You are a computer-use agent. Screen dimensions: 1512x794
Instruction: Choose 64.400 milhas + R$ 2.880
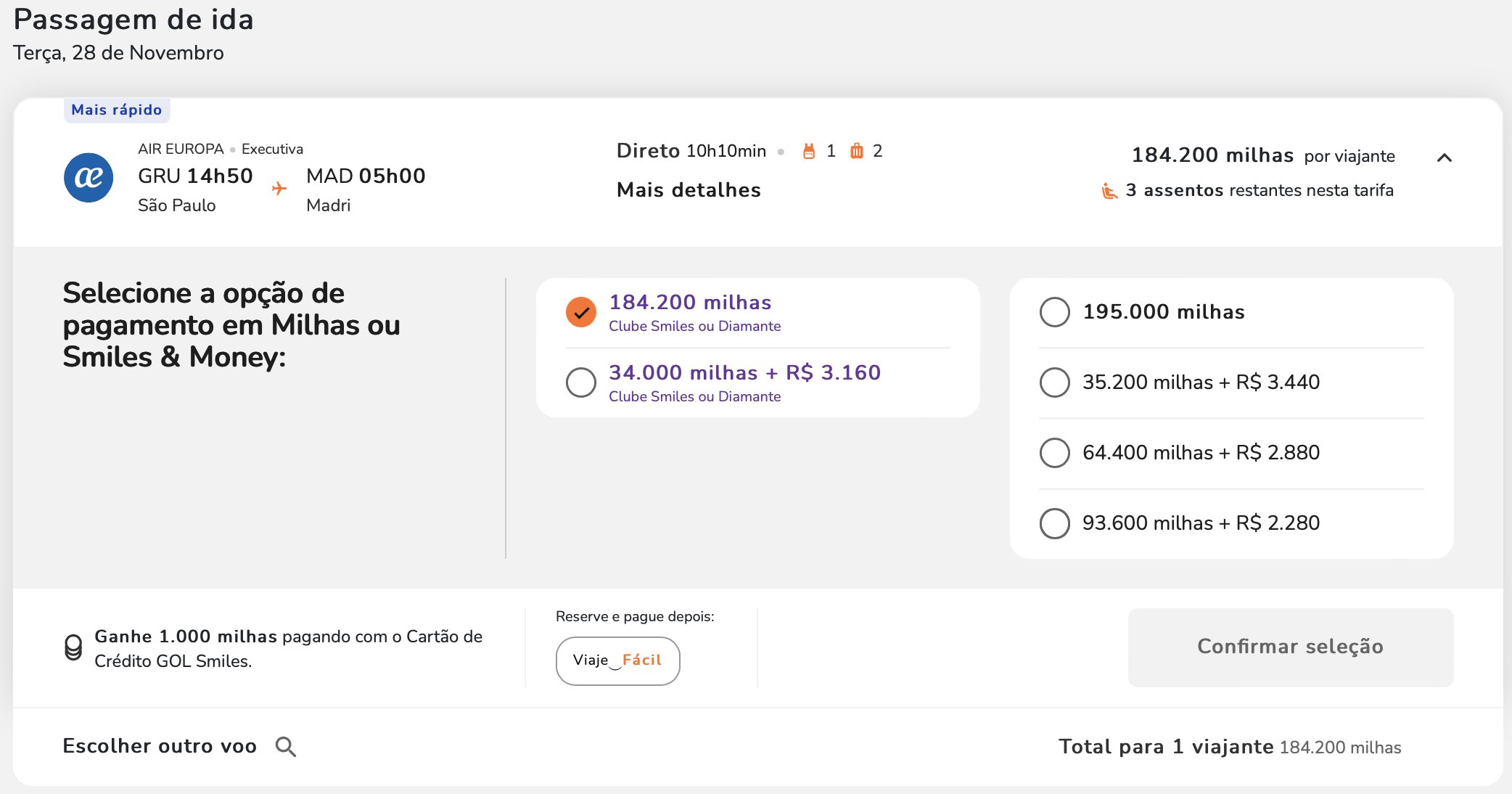pos(1055,453)
